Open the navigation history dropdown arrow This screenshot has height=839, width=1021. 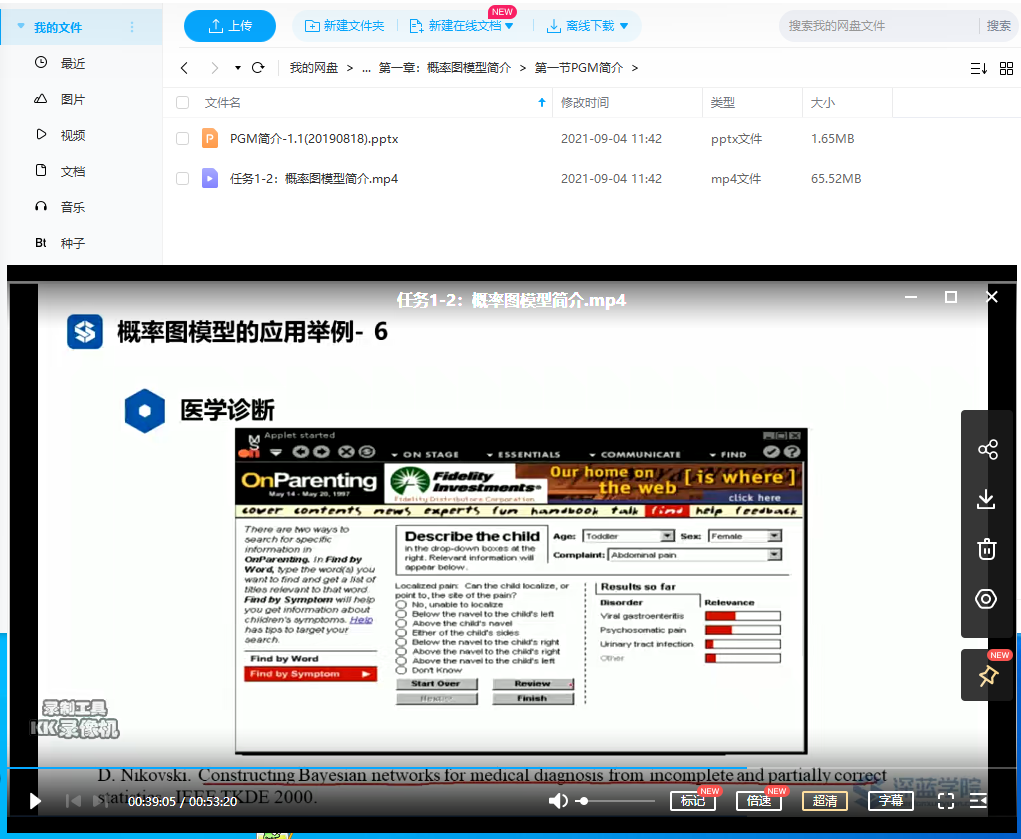[238, 68]
